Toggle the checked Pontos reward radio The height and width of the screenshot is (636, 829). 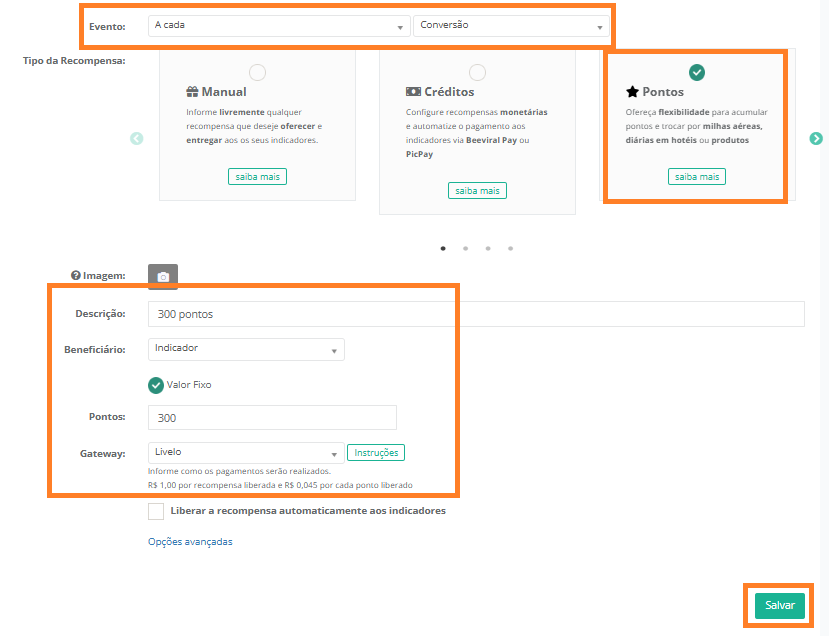pyautogui.click(x=697, y=72)
